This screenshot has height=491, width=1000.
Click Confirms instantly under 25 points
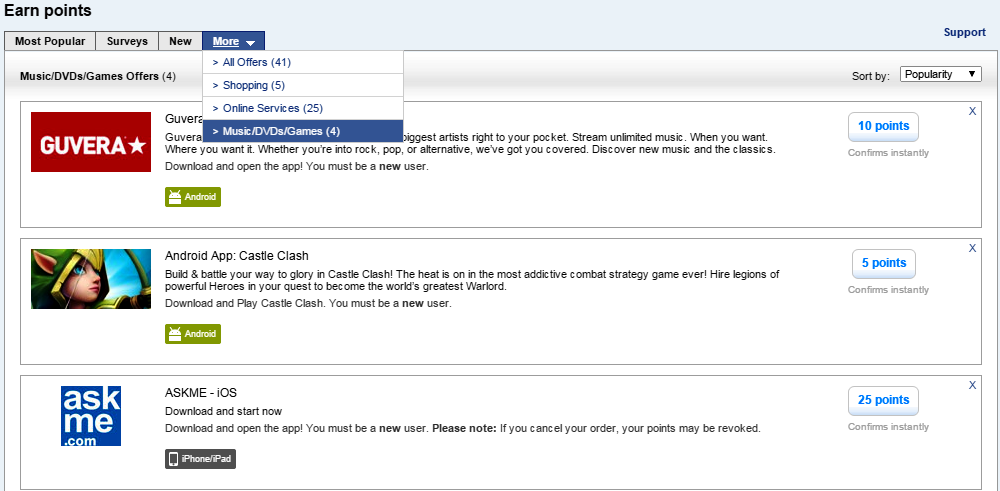pyautogui.click(x=888, y=427)
